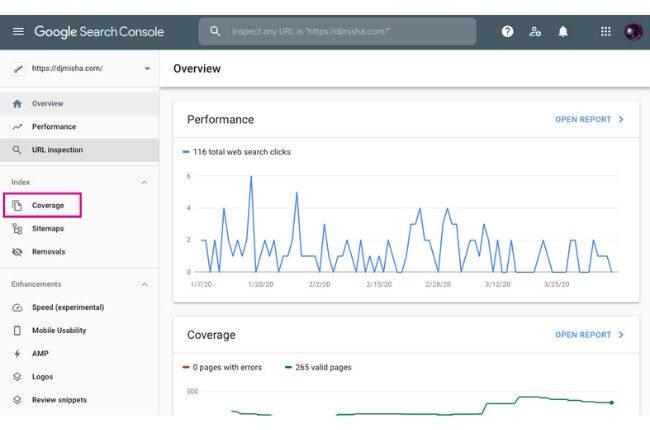Open the Performance report link
650x430 pixels.
point(583,119)
